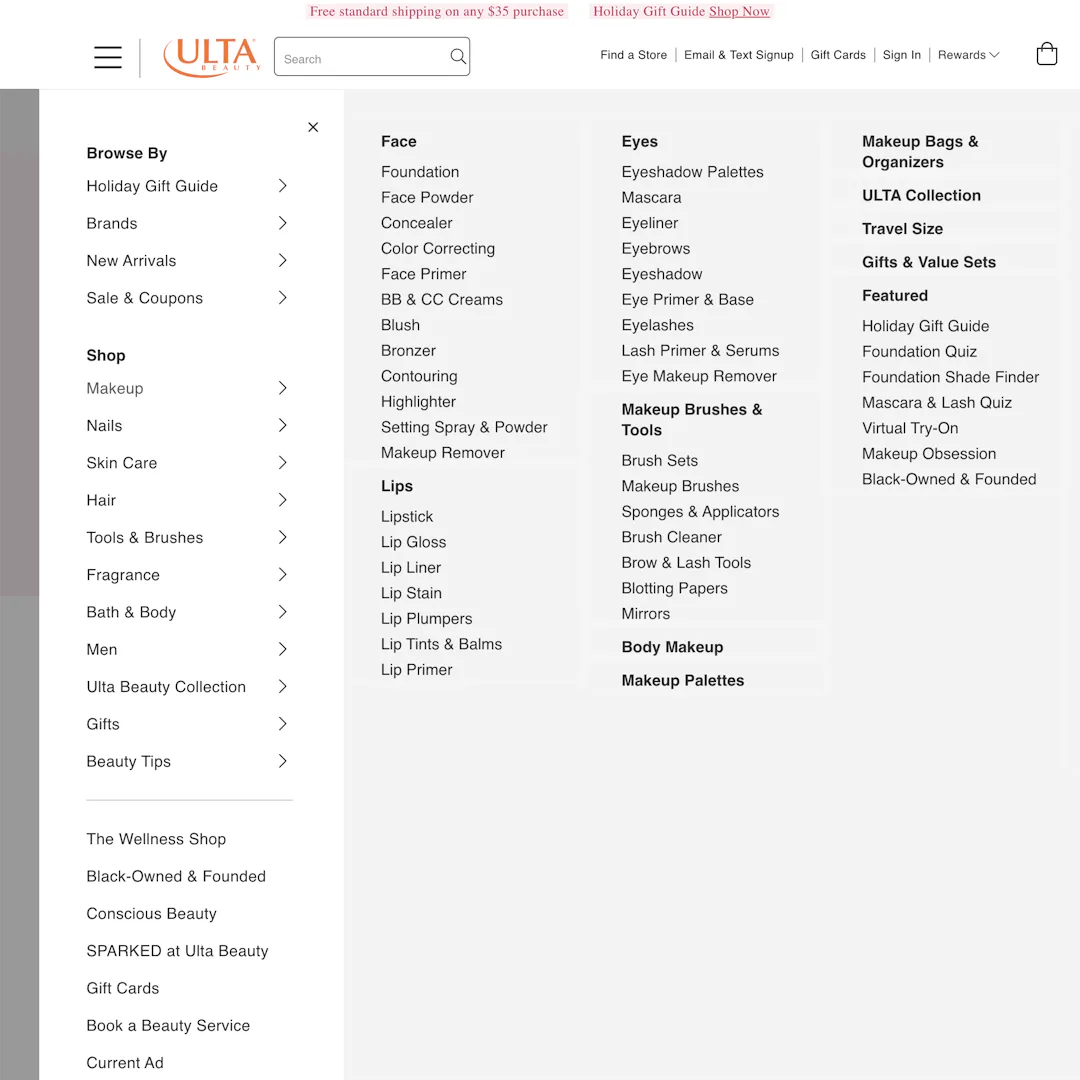Click the search magnifying glass icon

pos(458,56)
